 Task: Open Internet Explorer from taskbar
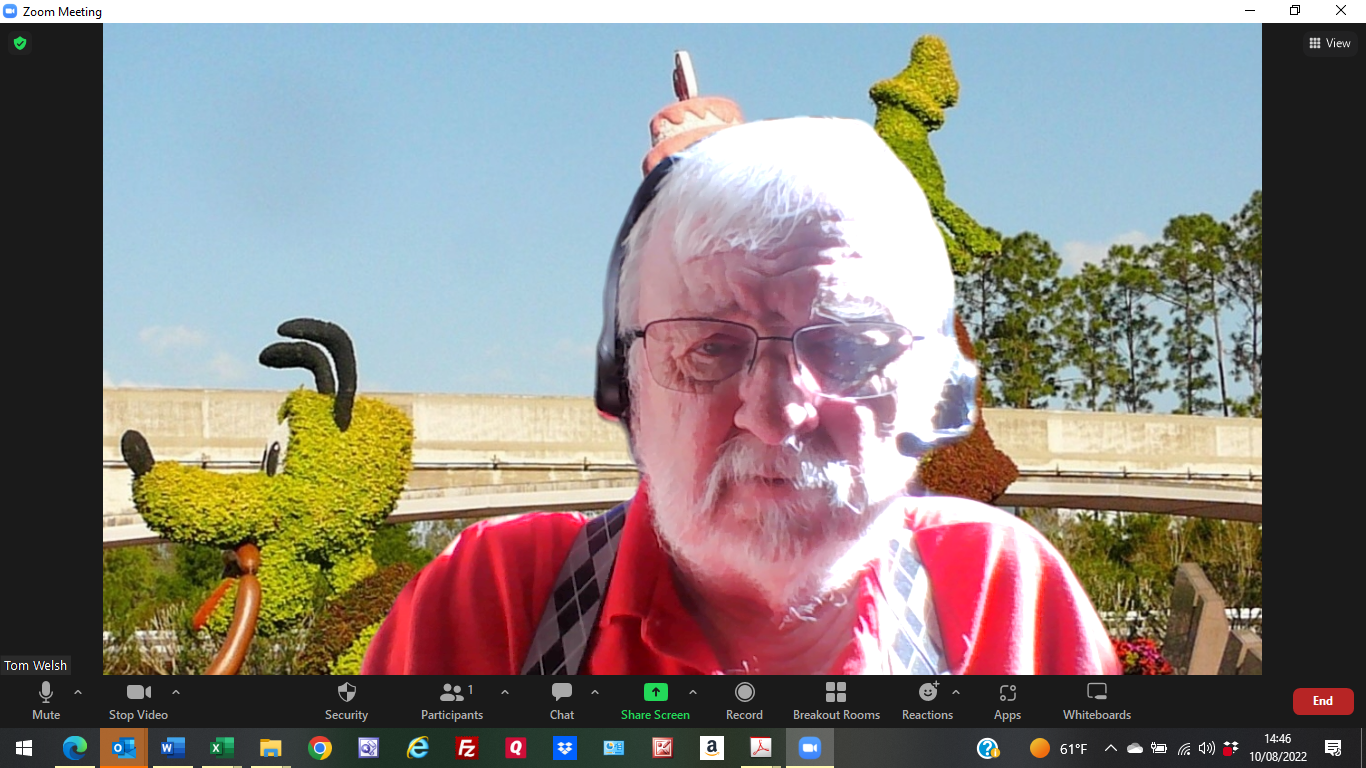click(x=418, y=748)
